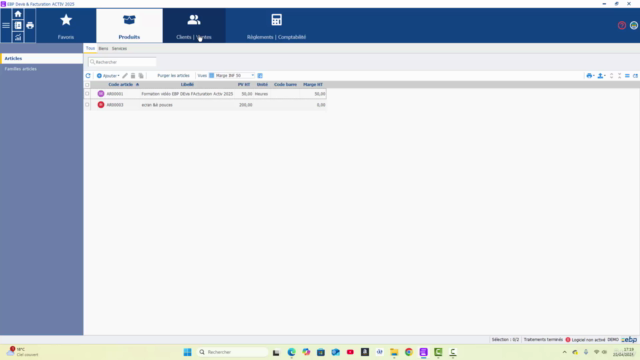Sort by Libellé column header
The height and width of the screenshot is (360, 640).
pyautogui.click(x=187, y=84)
